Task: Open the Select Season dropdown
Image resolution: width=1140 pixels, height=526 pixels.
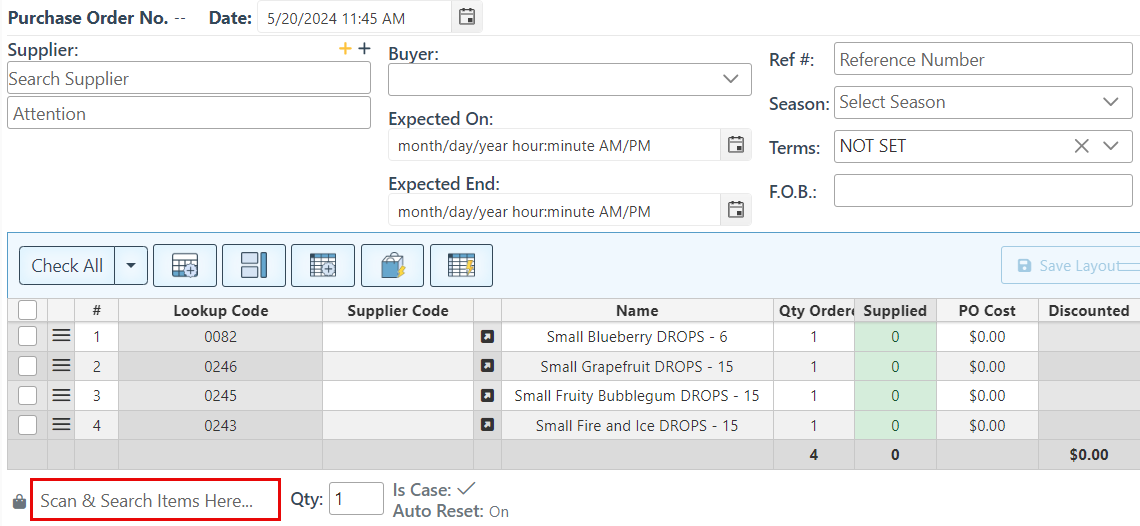Action: (1110, 102)
